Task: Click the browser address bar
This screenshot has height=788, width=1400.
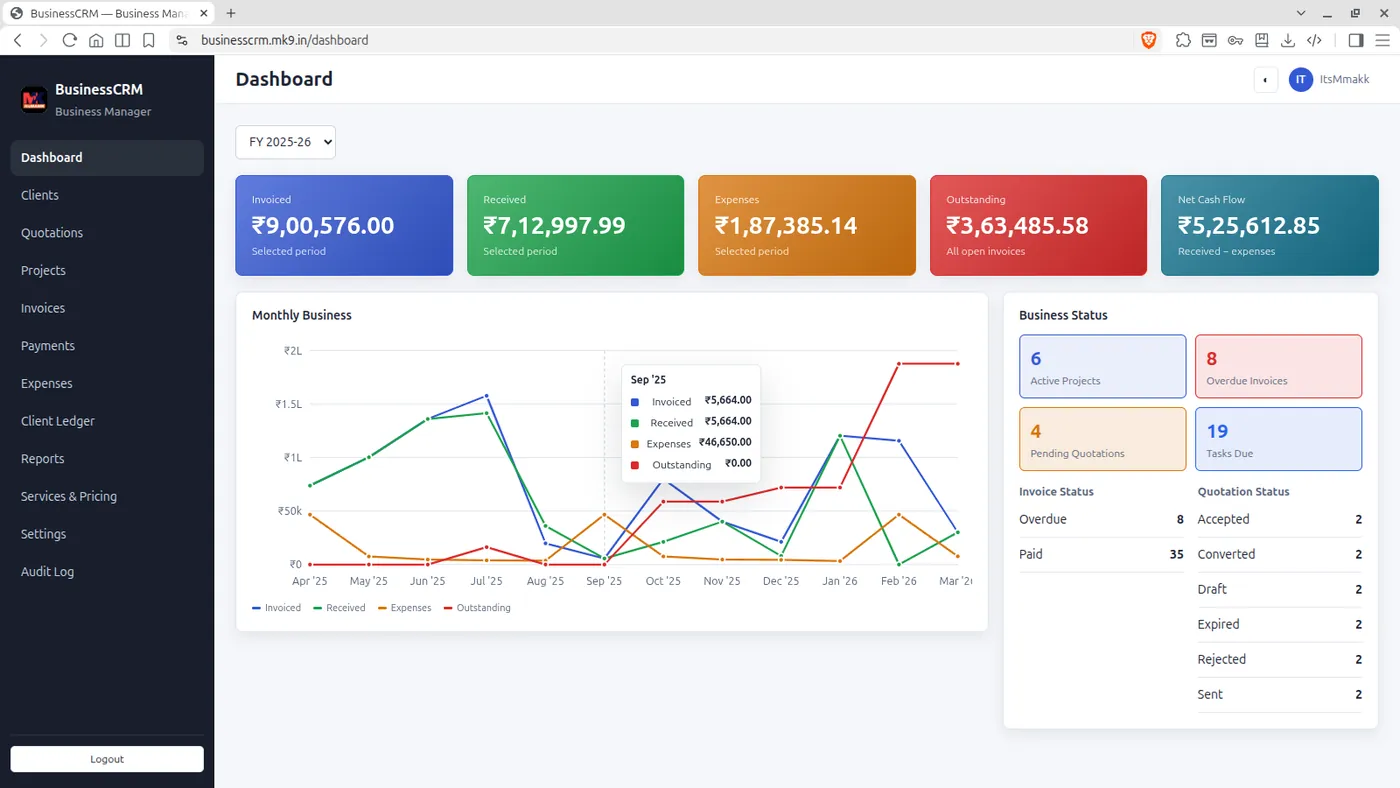Action: pyautogui.click(x=650, y=40)
